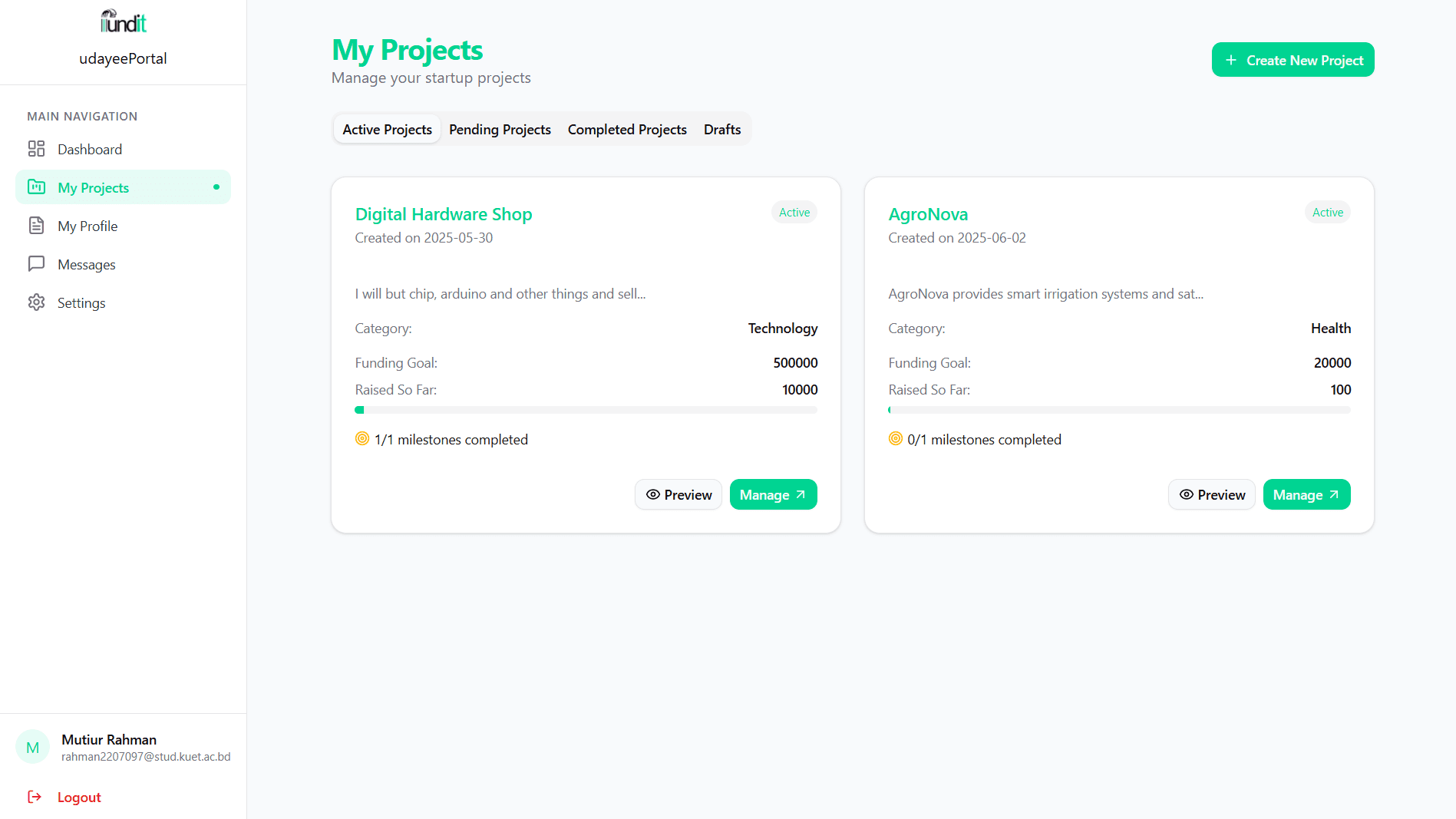Click the Digital Hardware Shop funding progress bar
This screenshot has width=1456, height=819.
click(586, 410)
